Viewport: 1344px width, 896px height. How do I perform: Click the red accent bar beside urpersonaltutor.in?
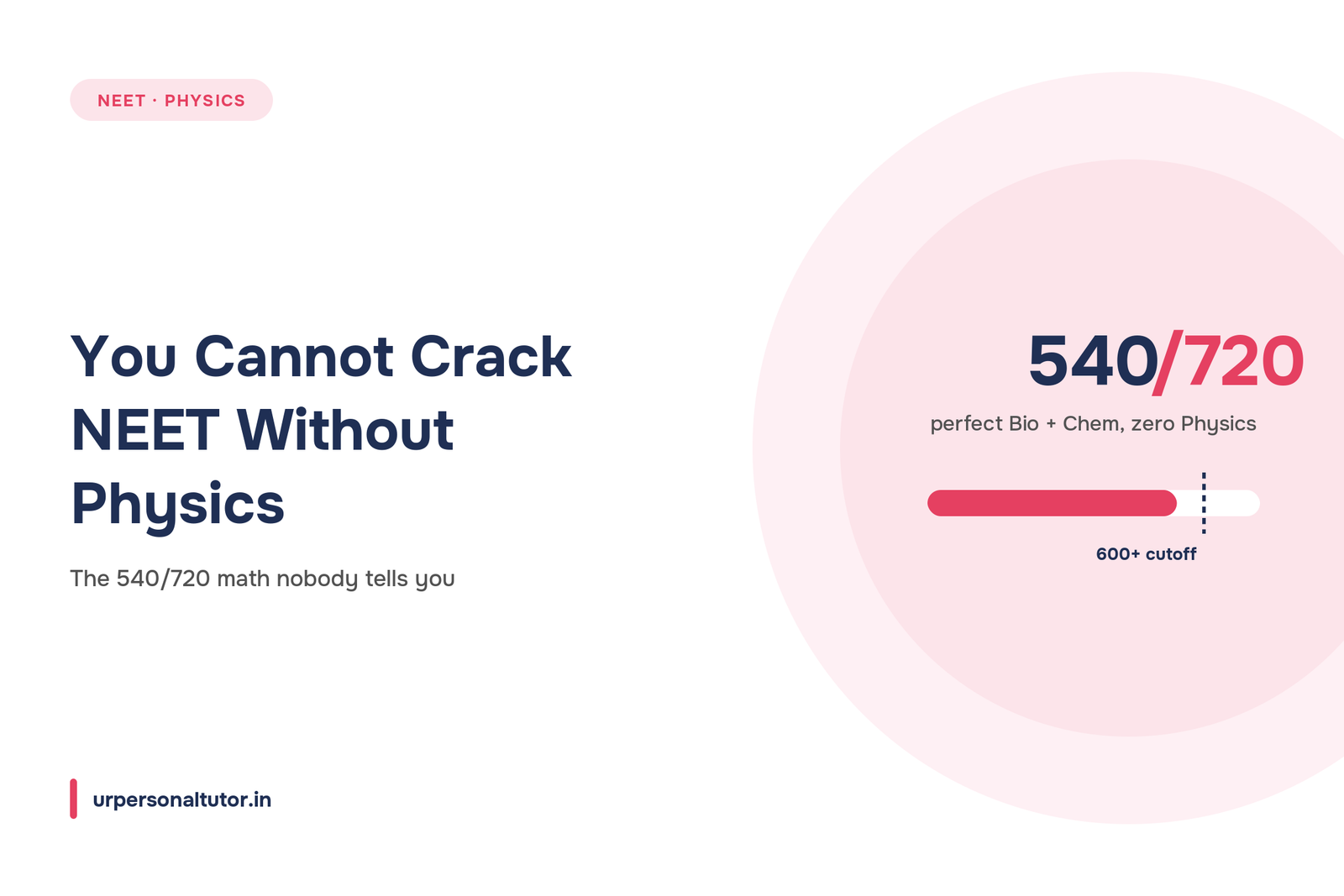coord(74,799)
